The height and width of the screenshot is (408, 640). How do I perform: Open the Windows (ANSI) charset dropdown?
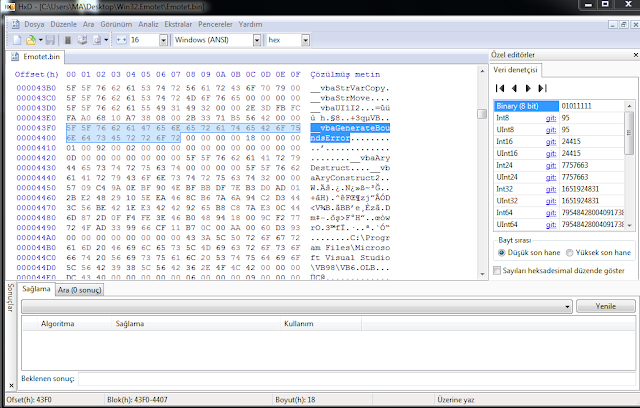(x=257, y=40)
